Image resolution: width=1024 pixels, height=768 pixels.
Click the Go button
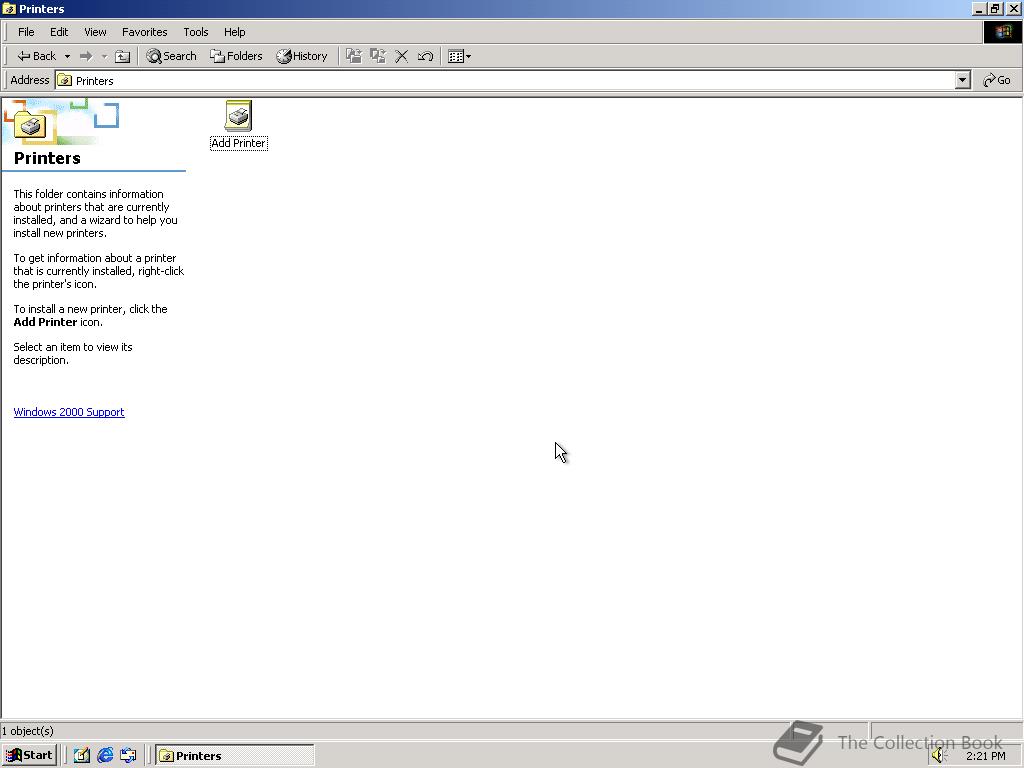point(997,80)
